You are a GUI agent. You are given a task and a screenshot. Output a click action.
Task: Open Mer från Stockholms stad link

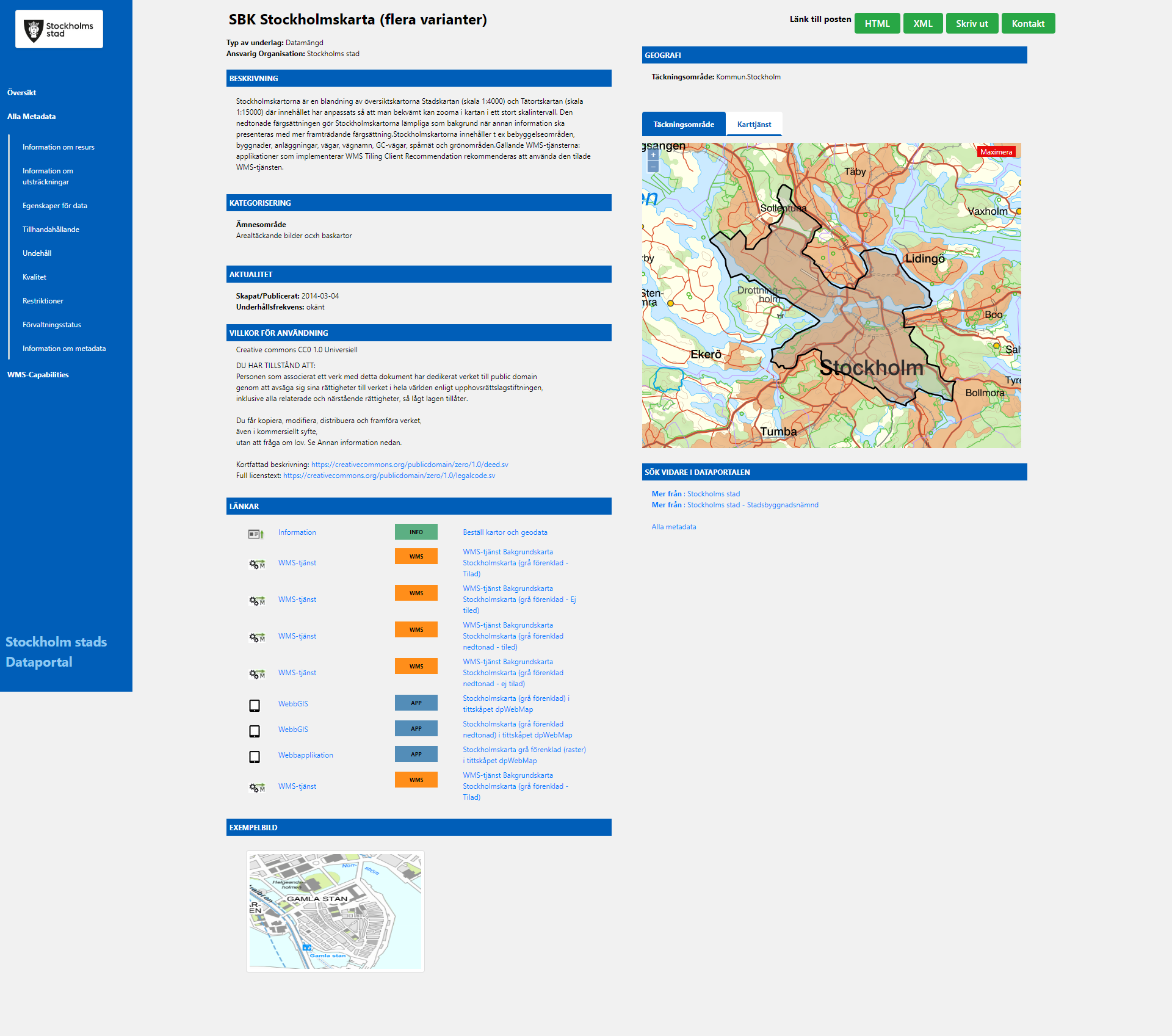696,494
